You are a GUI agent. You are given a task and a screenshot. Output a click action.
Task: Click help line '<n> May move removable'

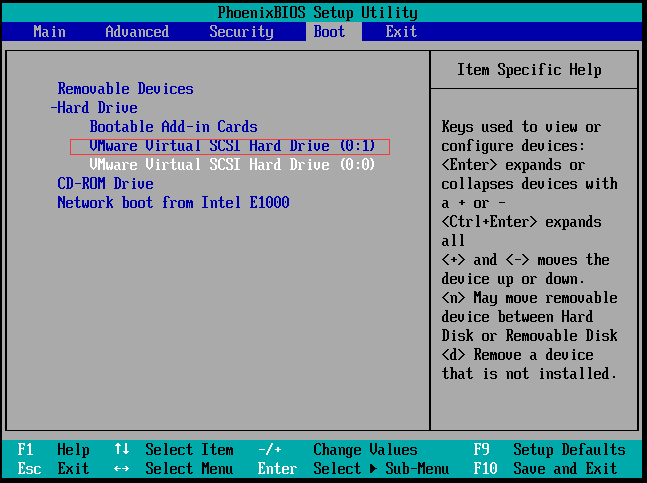(x=529, y=297)
